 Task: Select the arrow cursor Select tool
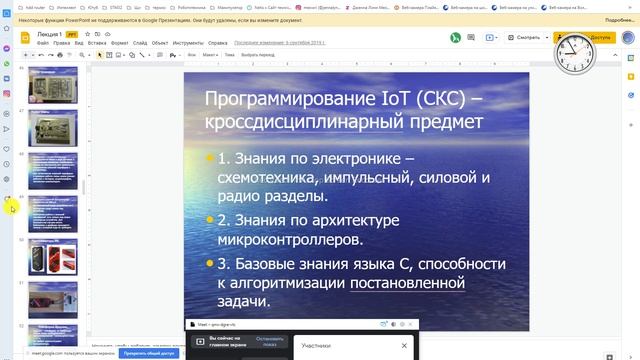(x=100, y=55)
